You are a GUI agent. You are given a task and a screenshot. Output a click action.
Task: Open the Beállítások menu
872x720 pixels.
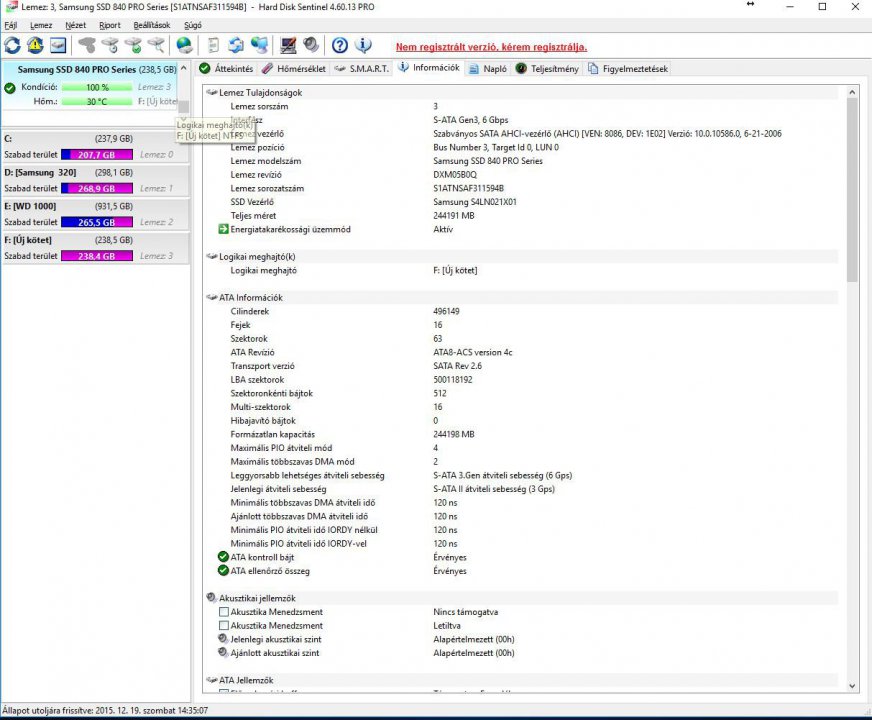click(152, 25)
